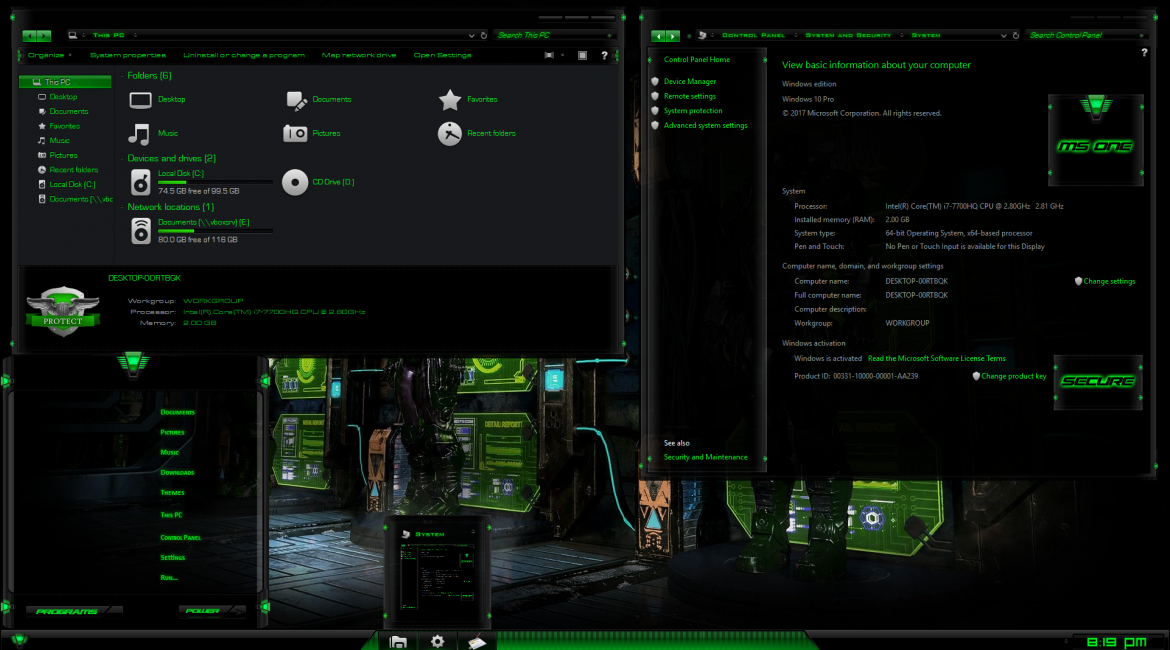Open the System protection link

pyautogui.click(x=692, y=110)
